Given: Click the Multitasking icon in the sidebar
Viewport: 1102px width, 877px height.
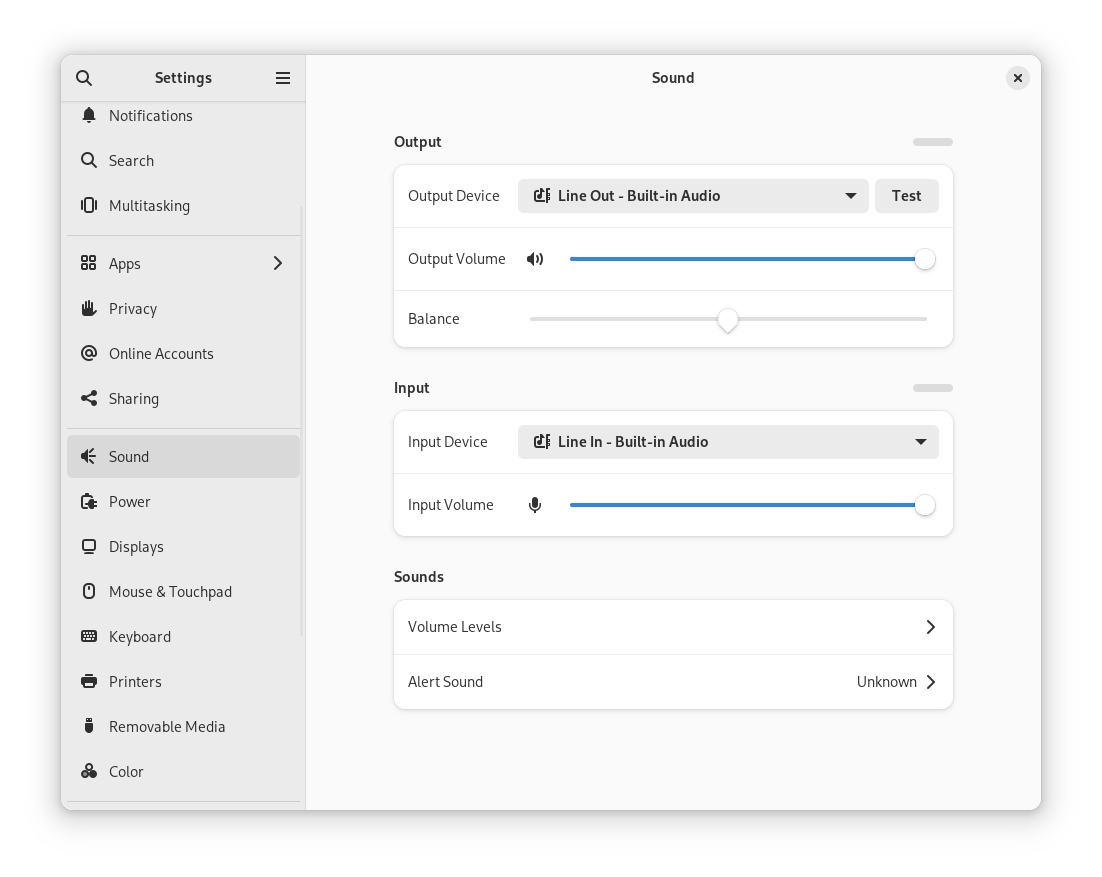Looking at the screenshot, I should click(88, 205).
